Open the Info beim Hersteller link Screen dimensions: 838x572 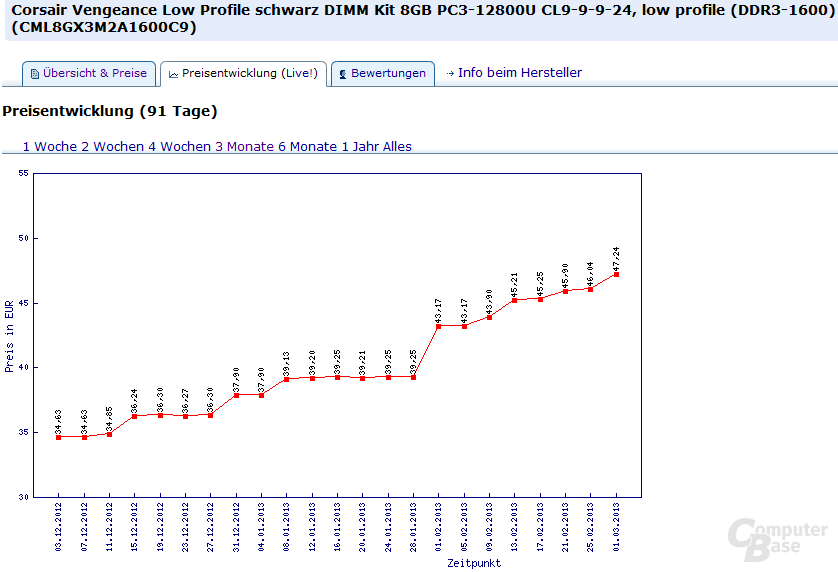coord(519,73)
